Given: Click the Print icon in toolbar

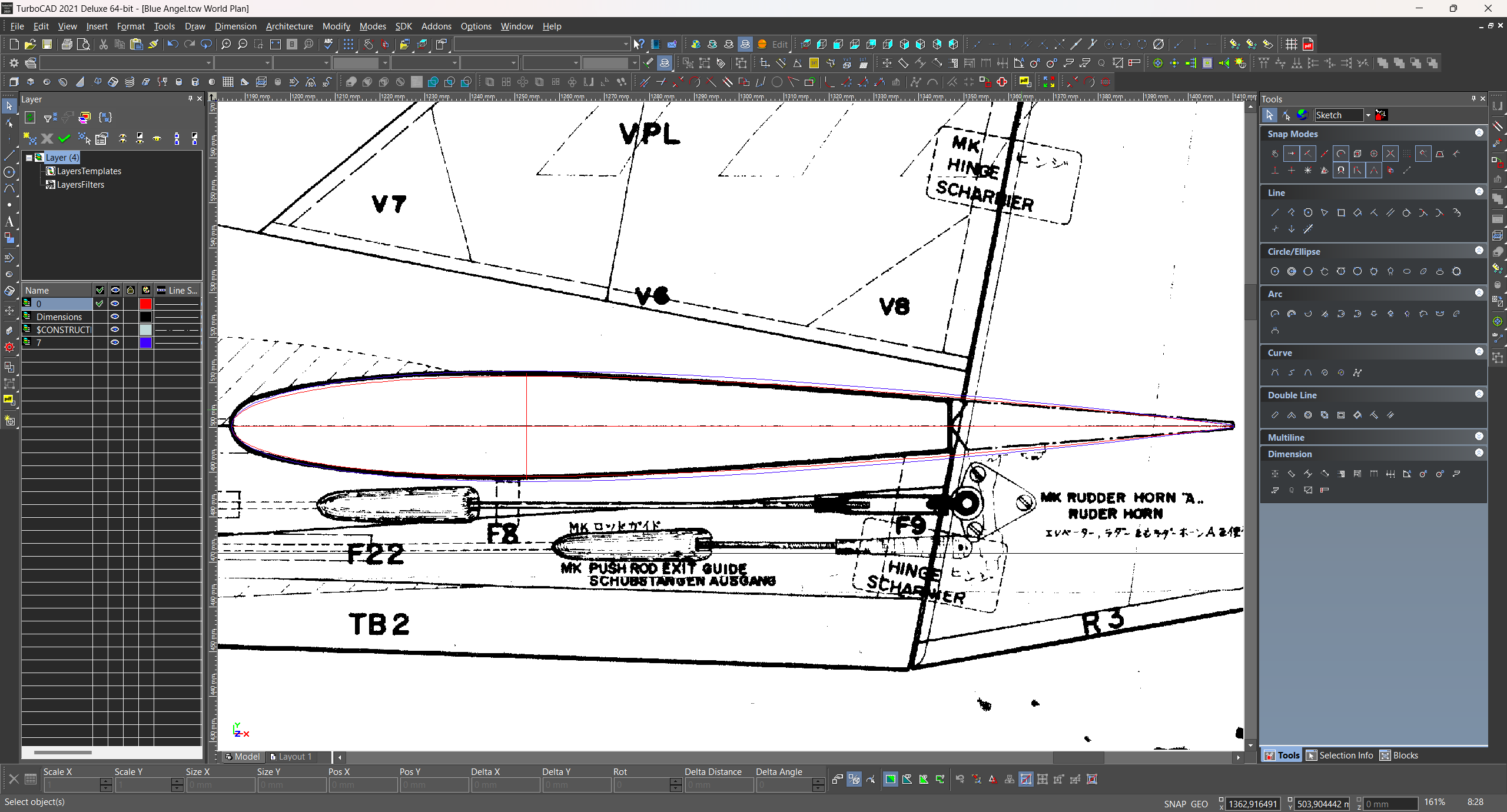Looking at the screenshot, I should pos(67,44).
